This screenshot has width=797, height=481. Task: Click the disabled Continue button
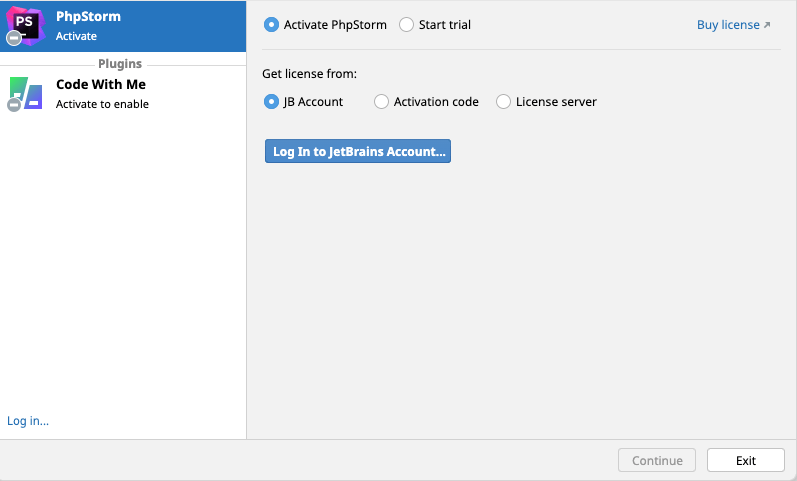tap(657, 460)
